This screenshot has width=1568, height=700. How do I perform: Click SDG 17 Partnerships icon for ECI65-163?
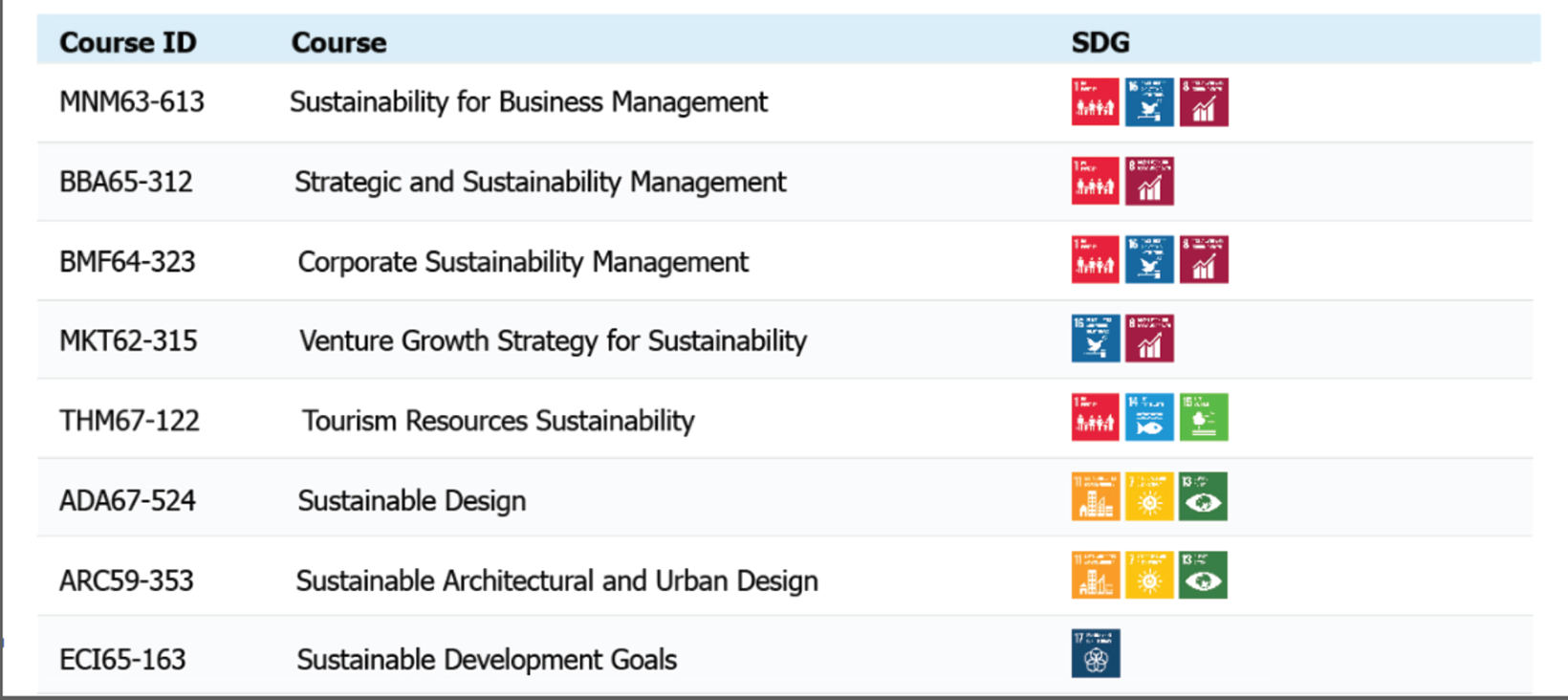[x=1096, y=654]
